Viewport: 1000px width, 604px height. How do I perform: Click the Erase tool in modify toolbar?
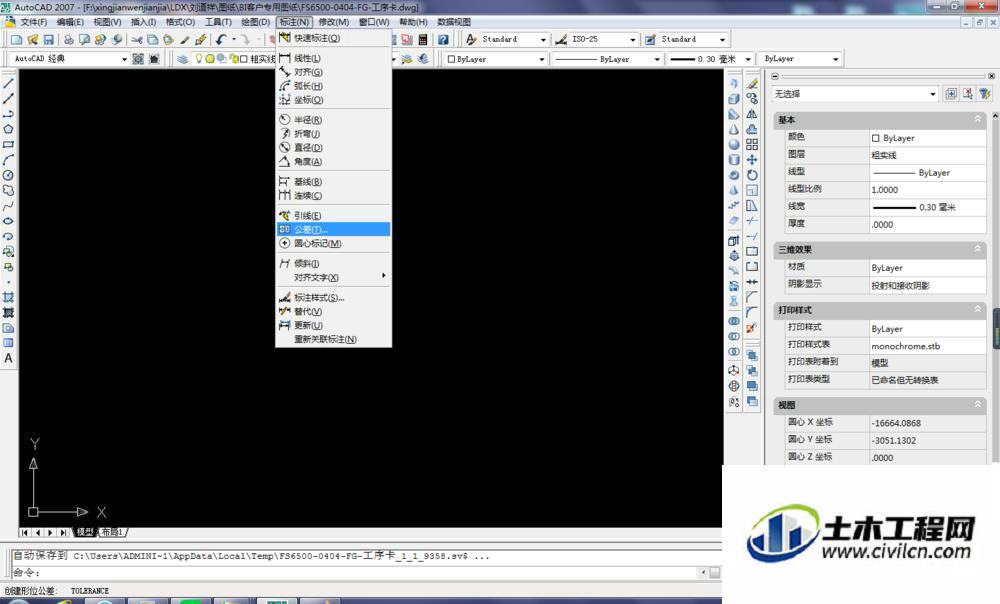click(753, 84)
